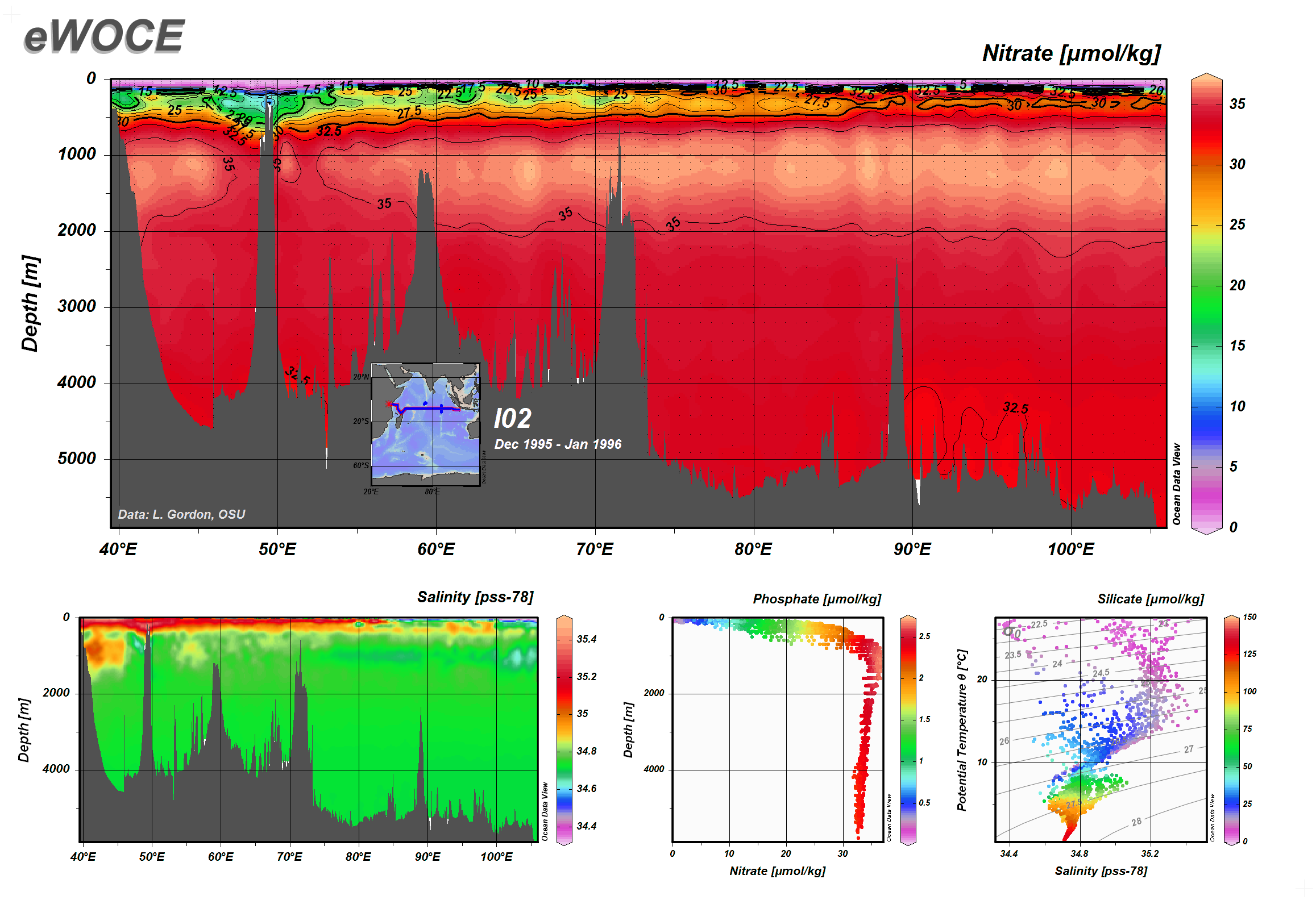Click the nitrate-versus-depth scatter plot area

coord(778,730)
